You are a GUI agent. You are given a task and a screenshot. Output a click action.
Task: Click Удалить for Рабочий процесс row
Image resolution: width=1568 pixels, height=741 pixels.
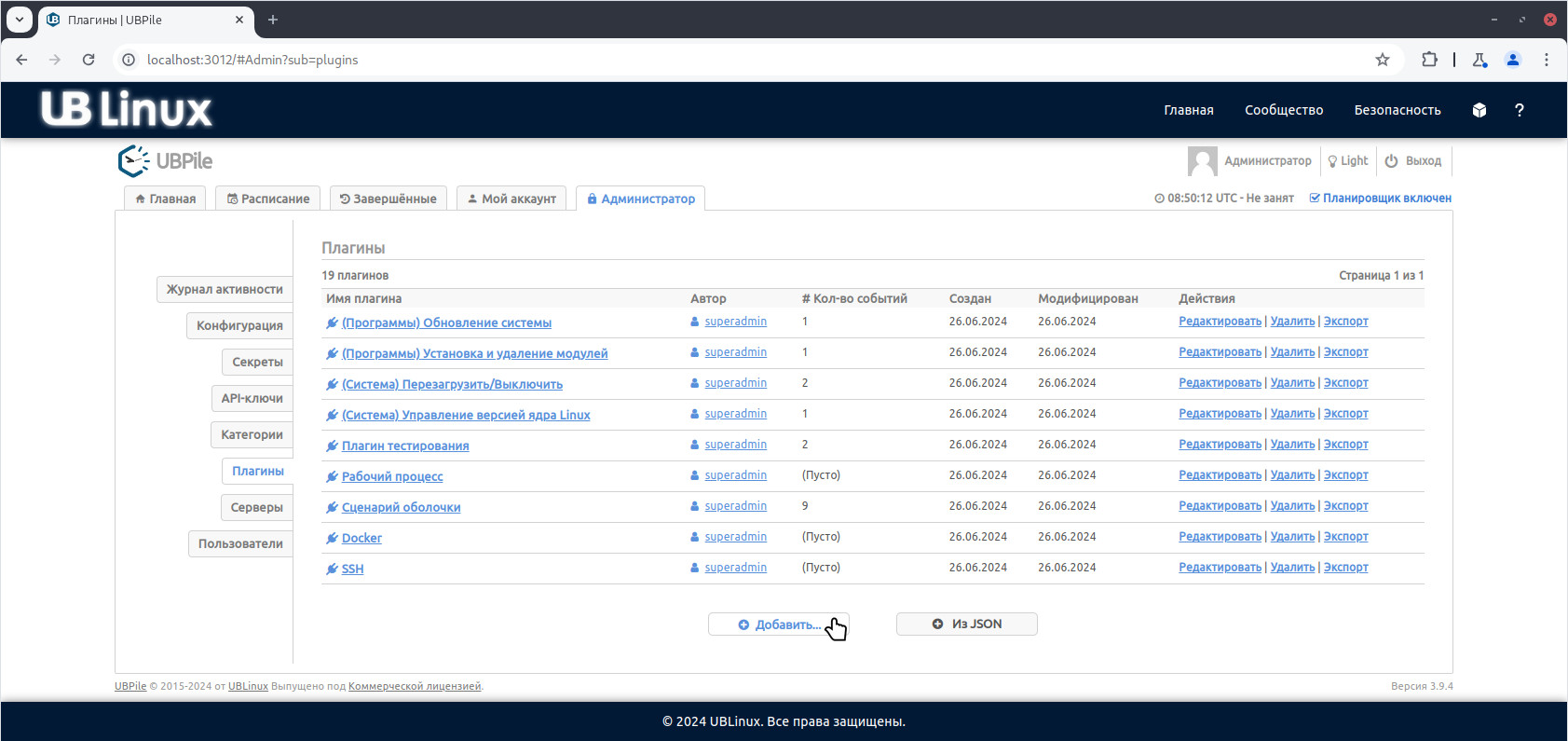point(1292,475)
